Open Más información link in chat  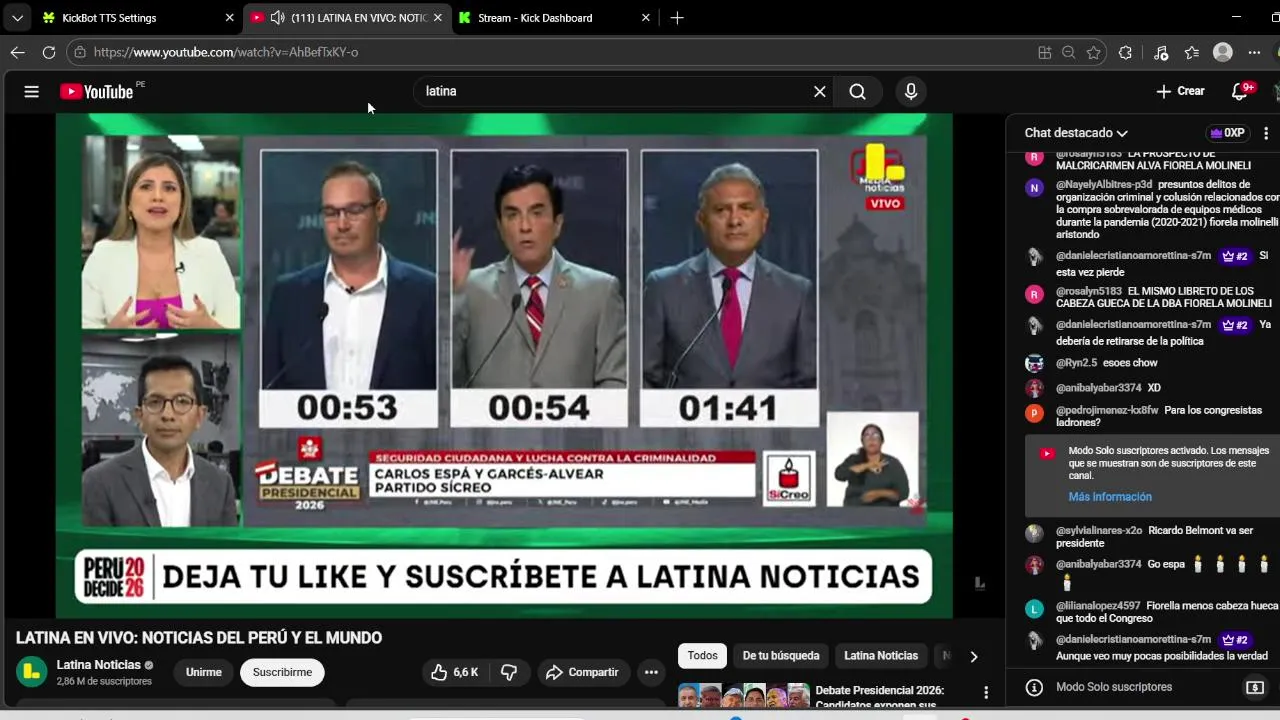coord(1110,497)
